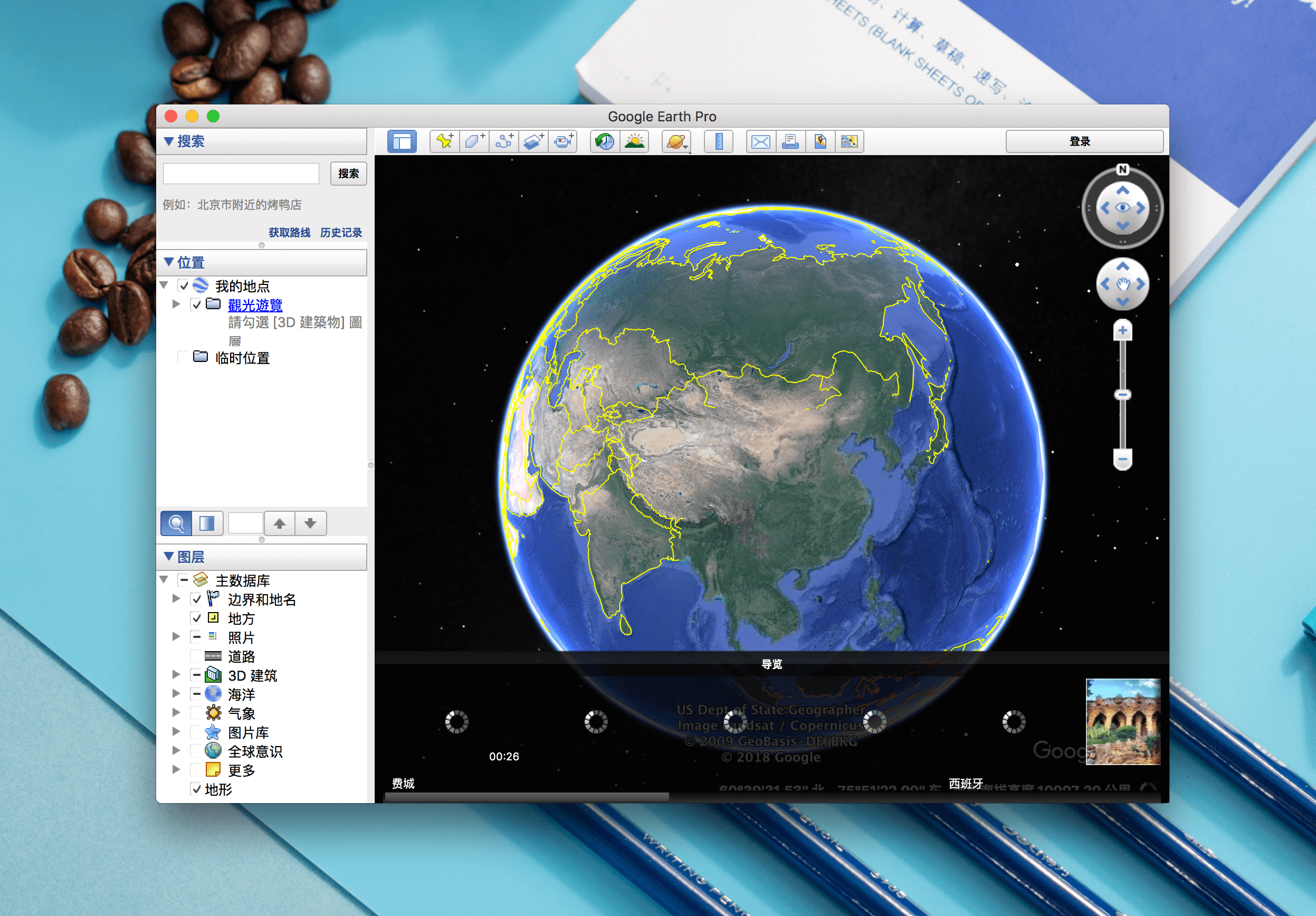Image resolution: width=1316 pixels, height=916 pixels.
Task: Select the 费城 tour stop label
Action: tap(403, 783)
